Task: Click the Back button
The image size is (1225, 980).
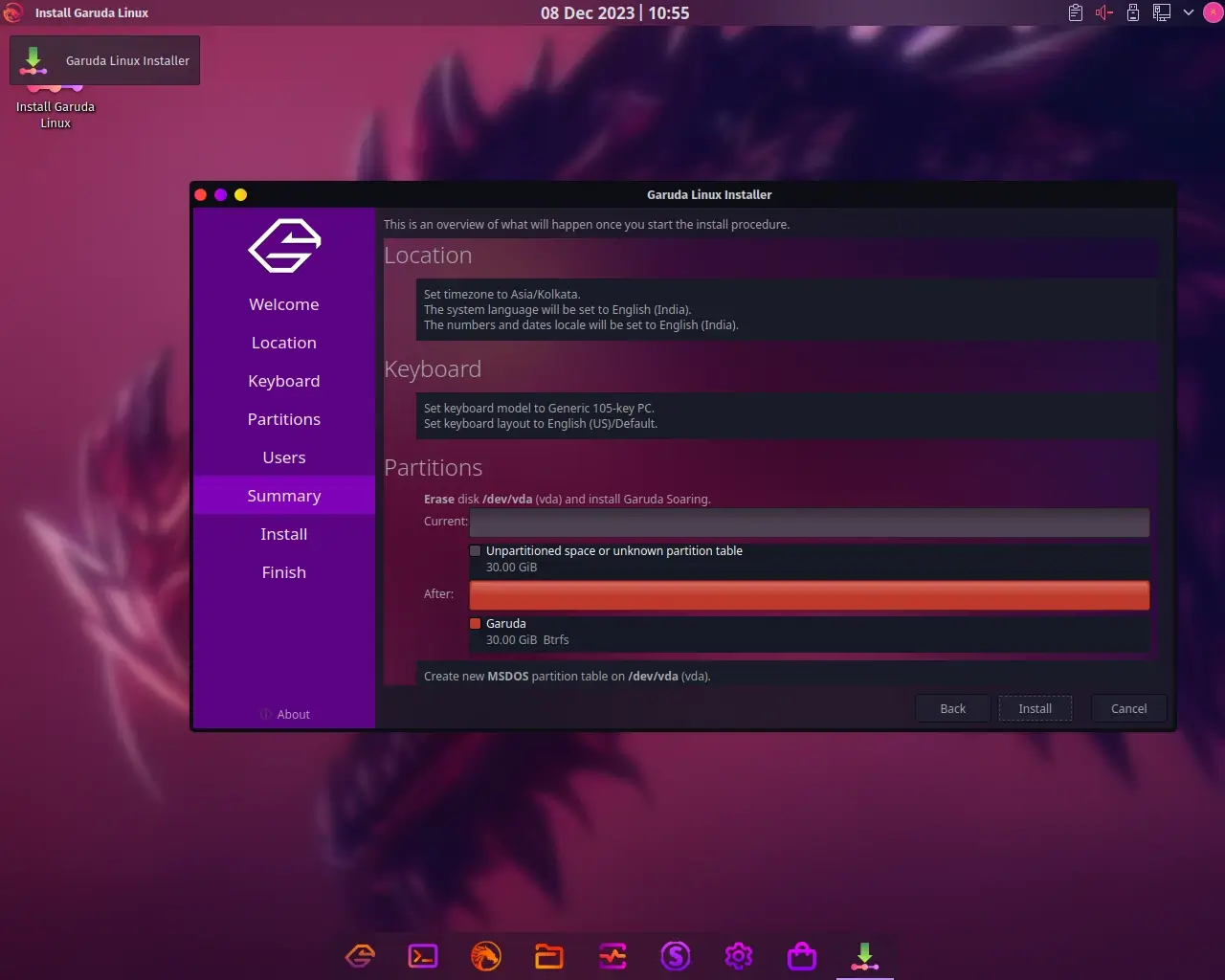Action: coord(952,708)
